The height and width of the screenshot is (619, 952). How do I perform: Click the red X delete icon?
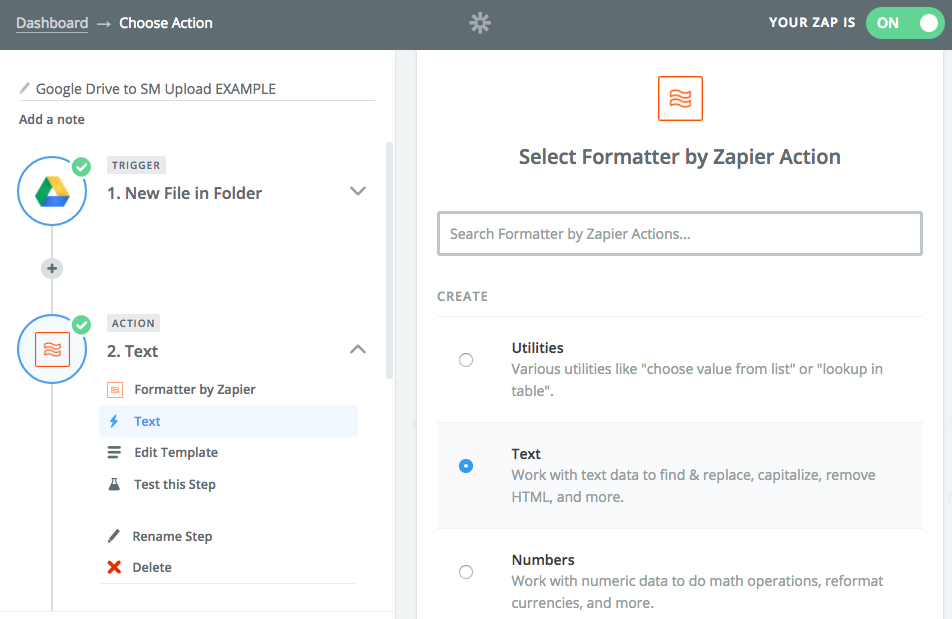pos(114,567)
